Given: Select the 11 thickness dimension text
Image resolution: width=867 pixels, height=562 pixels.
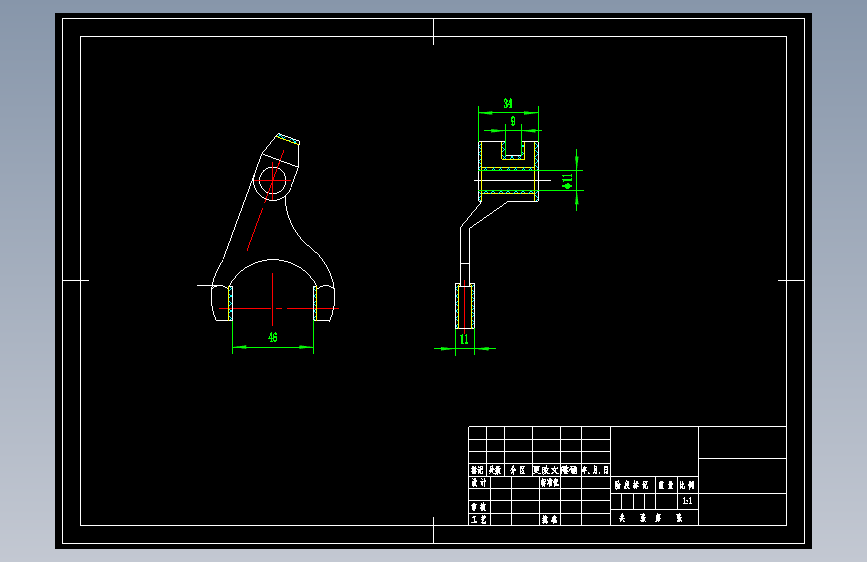Looking at the screenshot, I should 464,339.
